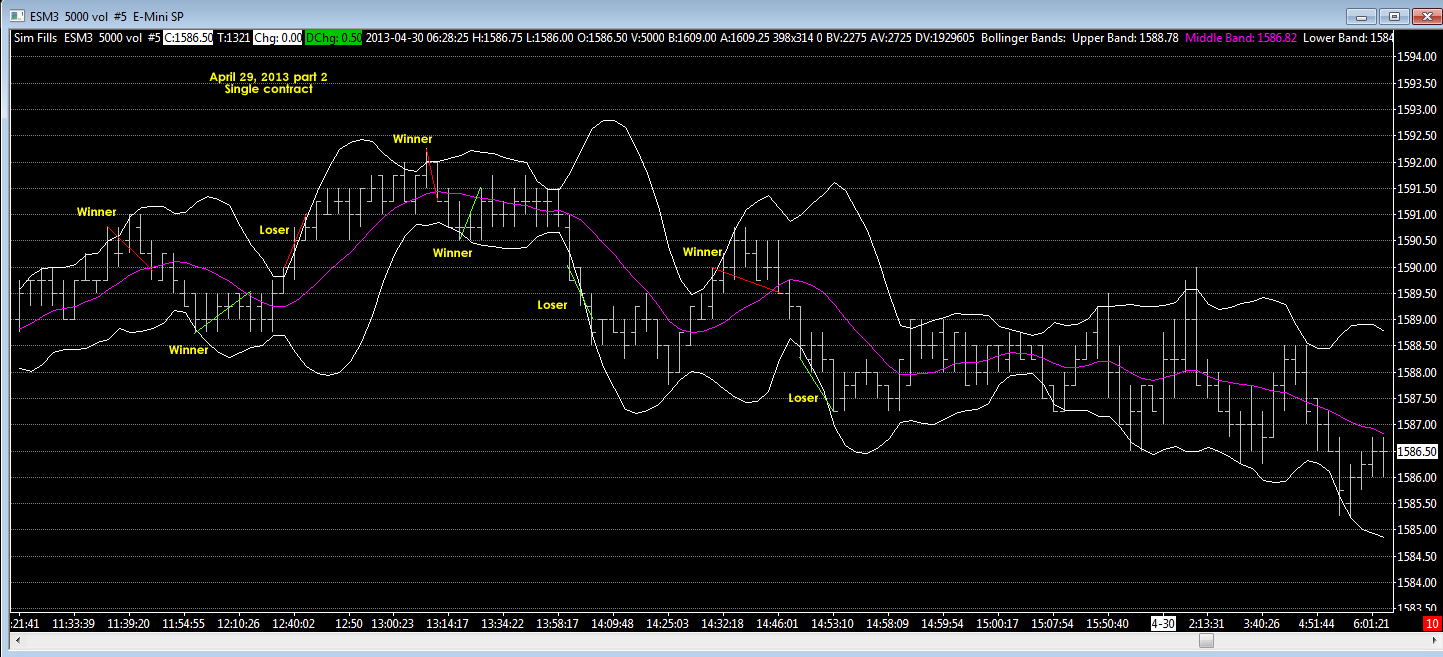Click the highlighted 4-30 date marker
The height and width of the screenshot is (657, 1443).
(1163, 623)
